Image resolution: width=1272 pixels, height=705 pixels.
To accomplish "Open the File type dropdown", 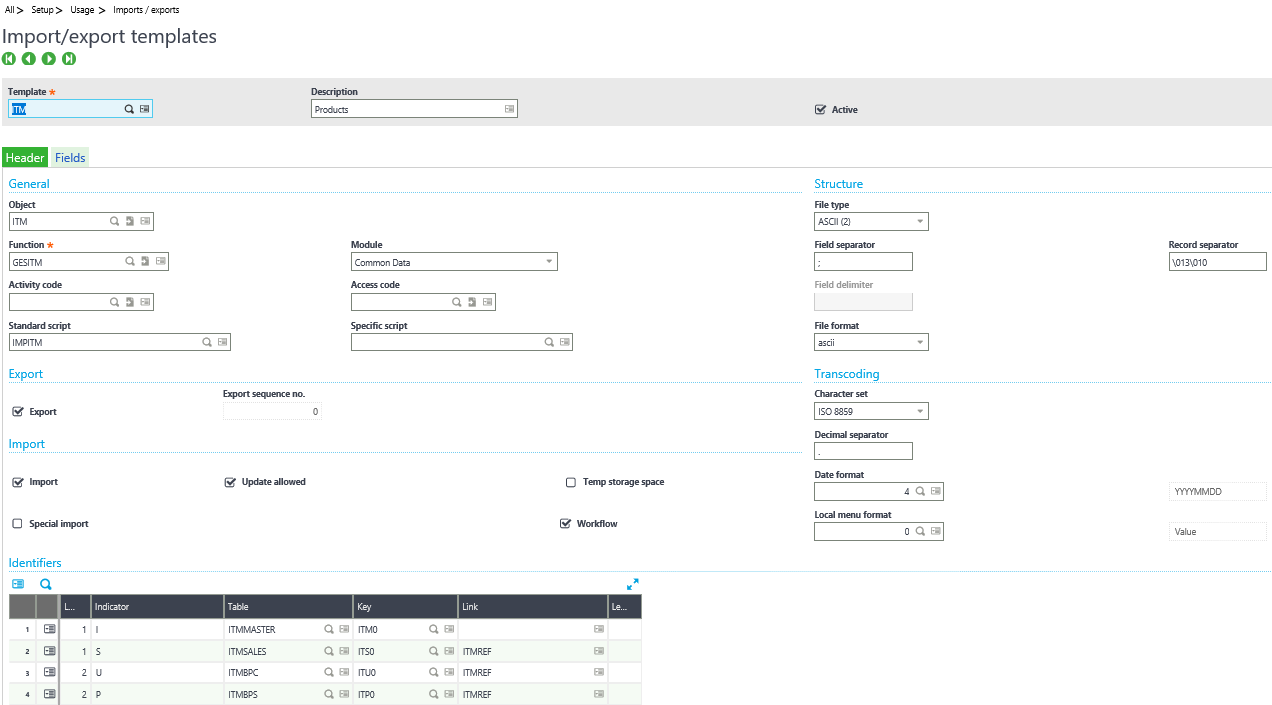I will tap(871, 222).
